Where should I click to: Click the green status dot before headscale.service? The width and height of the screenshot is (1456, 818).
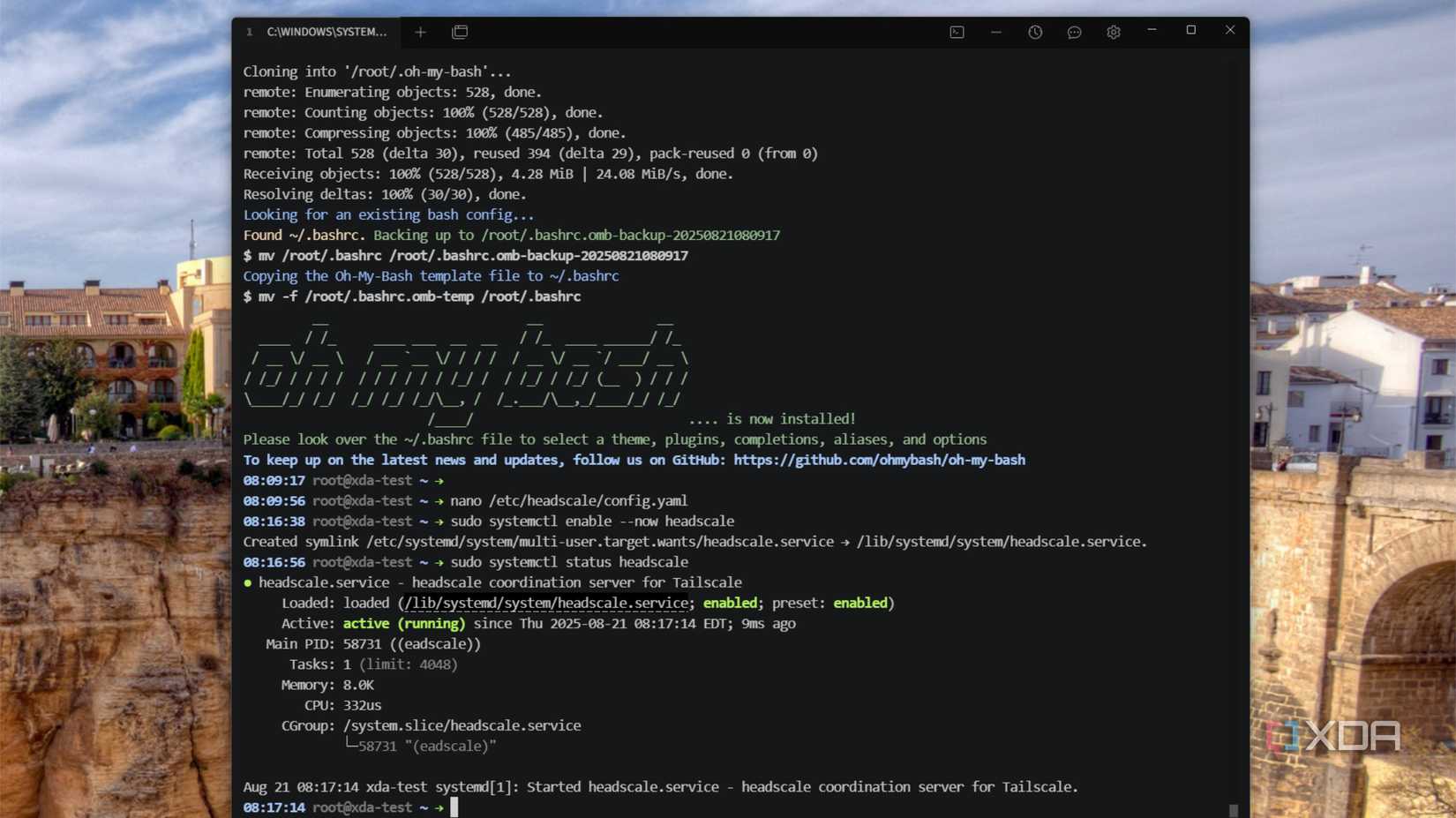[x=248, y=582]
